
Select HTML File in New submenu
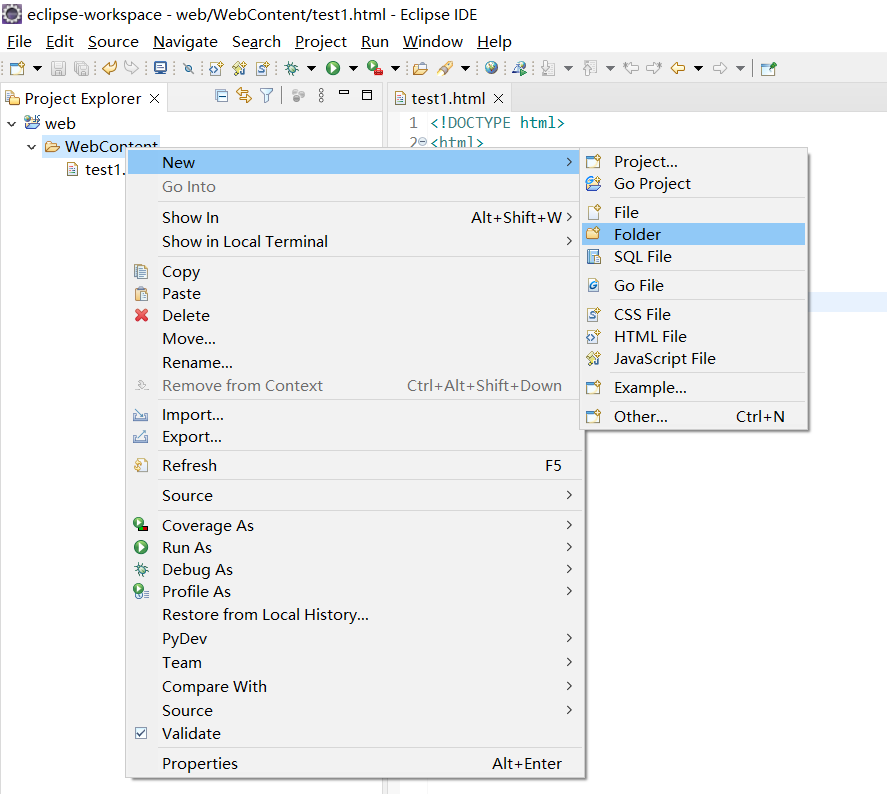click(x=693, y=336)
